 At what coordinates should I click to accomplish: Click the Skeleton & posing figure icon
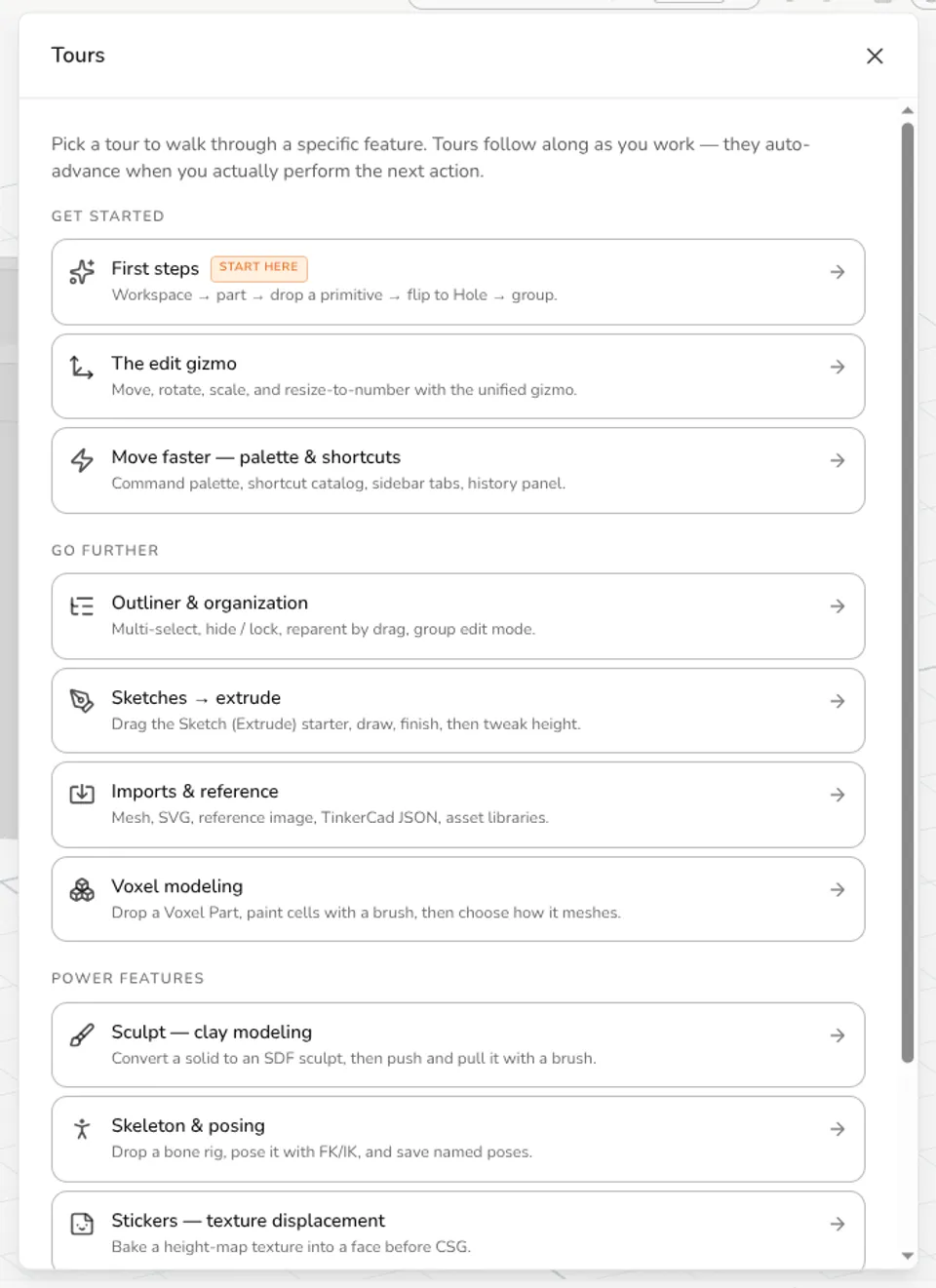click(82, 1129)
